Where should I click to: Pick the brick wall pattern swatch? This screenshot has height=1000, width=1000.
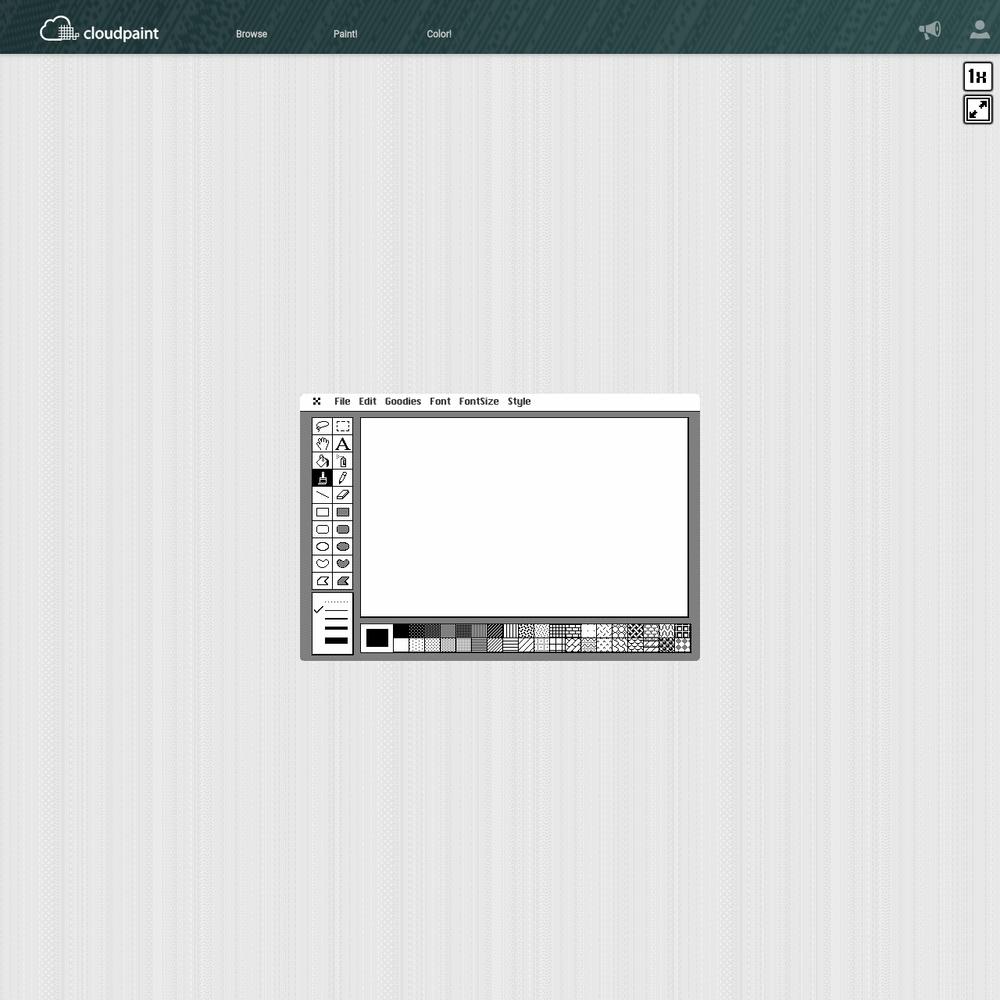tap(573, 631)
